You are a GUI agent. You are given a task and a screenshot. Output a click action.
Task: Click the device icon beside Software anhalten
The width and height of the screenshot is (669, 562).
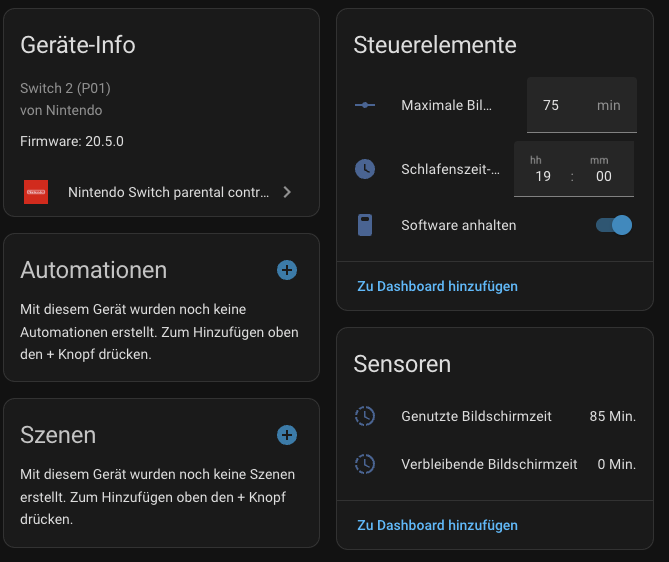(365, 225)
